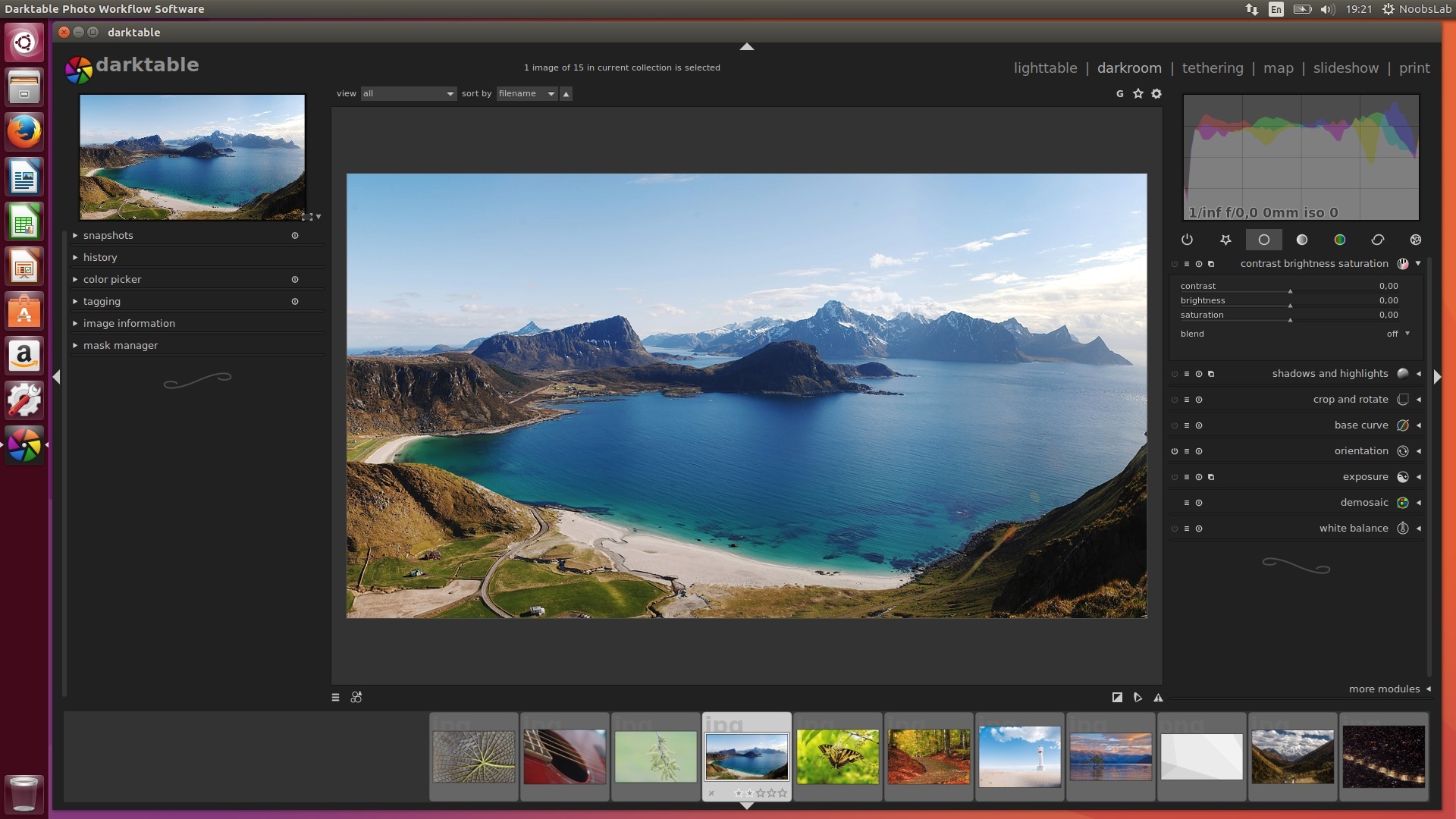Viewport: 1456px width, 819px height.
Task: Click the styles icon below image
Action: [356, 698]
